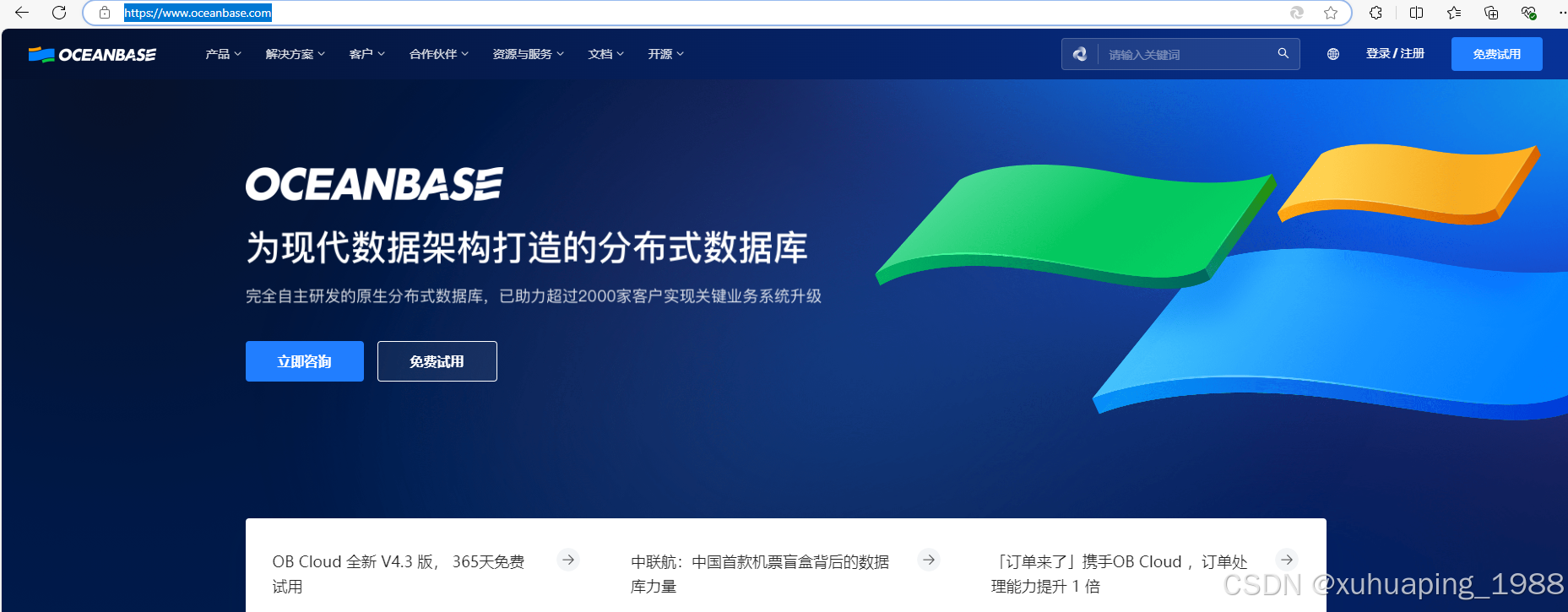Click 登录 / 注册 link
This screenshot has height=612, width=1568.
point(1395,53)
